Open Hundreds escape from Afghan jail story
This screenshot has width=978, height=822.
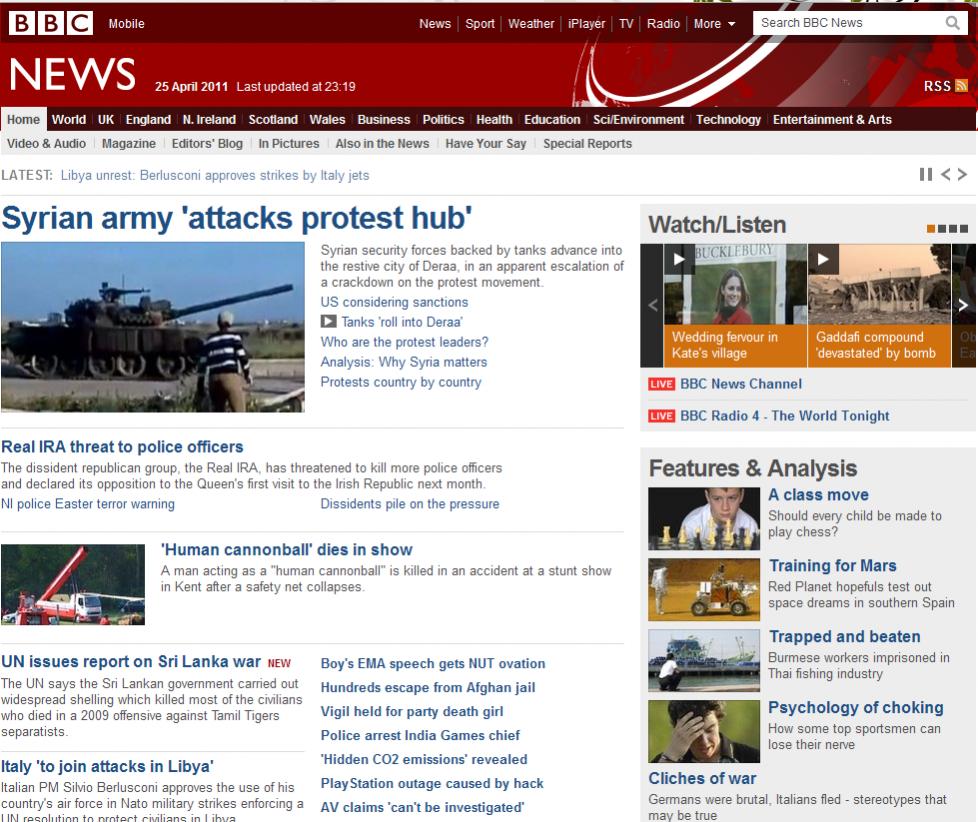pyautogui.click(x=428, y=687)
